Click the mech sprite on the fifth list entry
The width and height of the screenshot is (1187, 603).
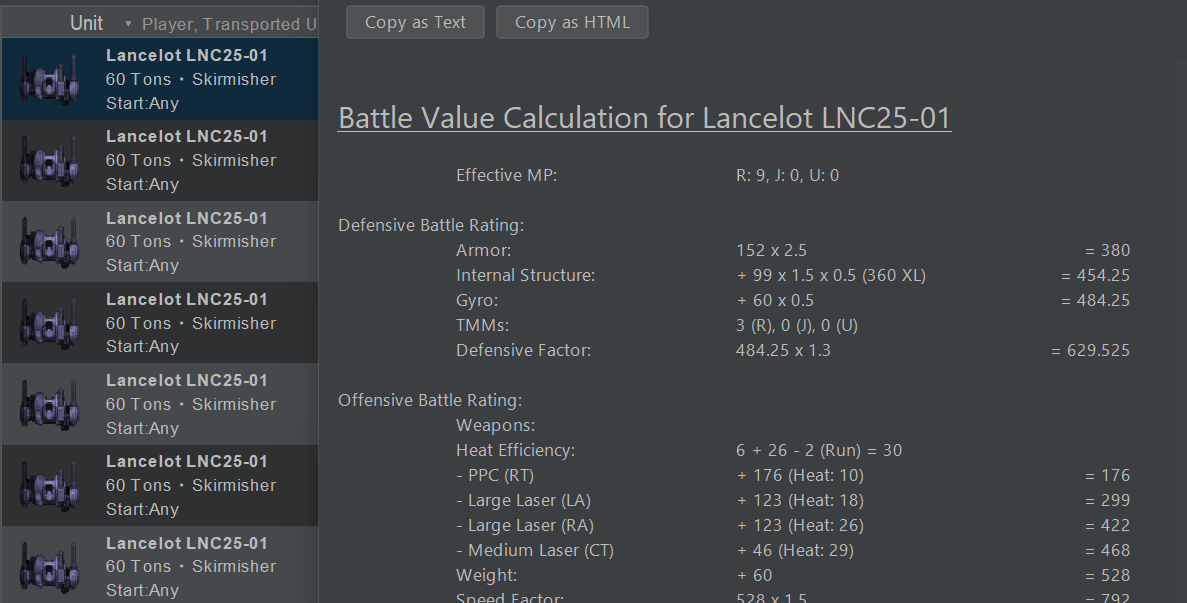pyautogui.click(x=48, y=403)
